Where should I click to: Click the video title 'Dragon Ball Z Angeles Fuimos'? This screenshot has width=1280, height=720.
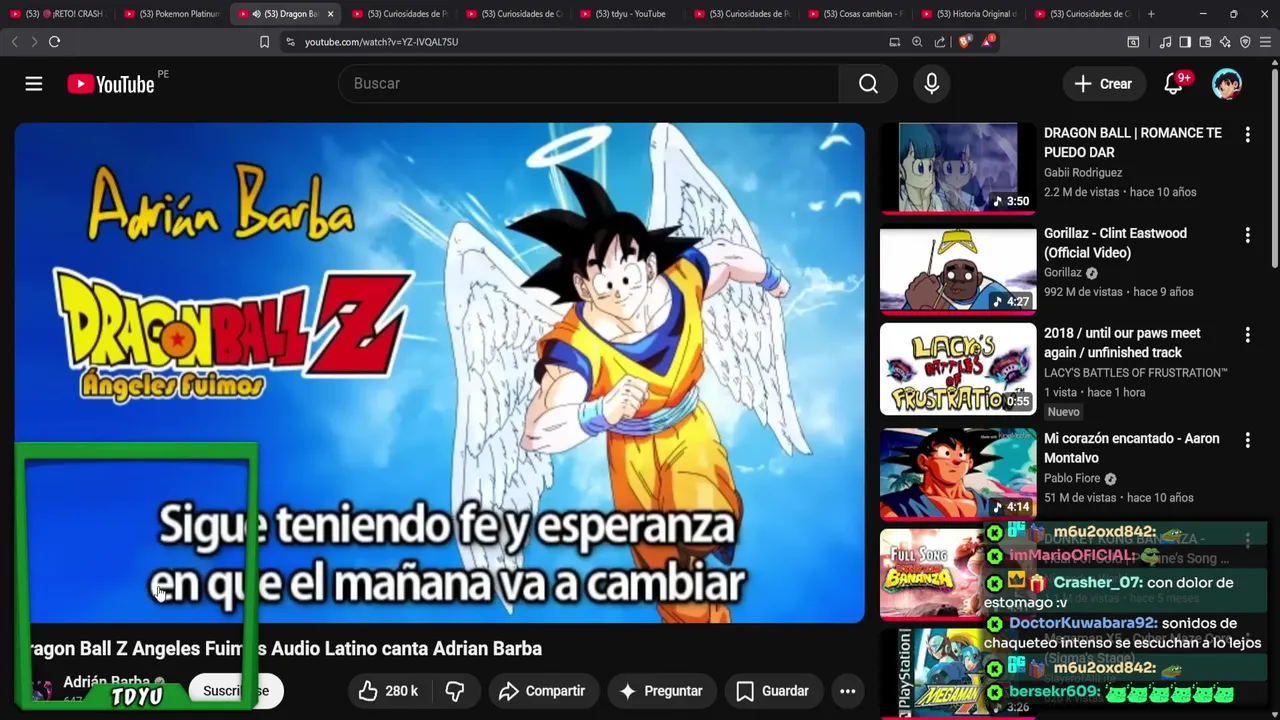[280, 649]
